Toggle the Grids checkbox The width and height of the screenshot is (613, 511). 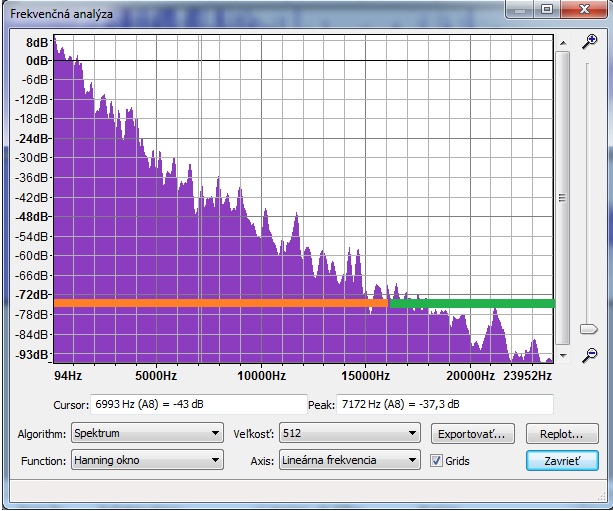436,461
